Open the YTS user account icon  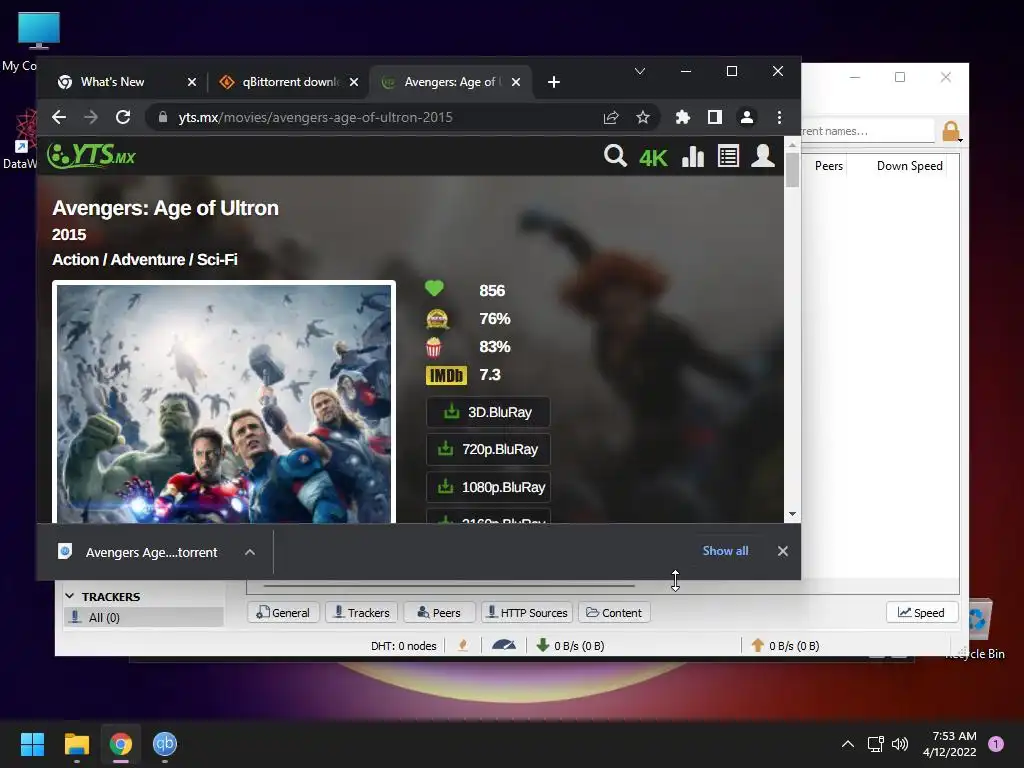pyautogui.click(x=763, y=156)
